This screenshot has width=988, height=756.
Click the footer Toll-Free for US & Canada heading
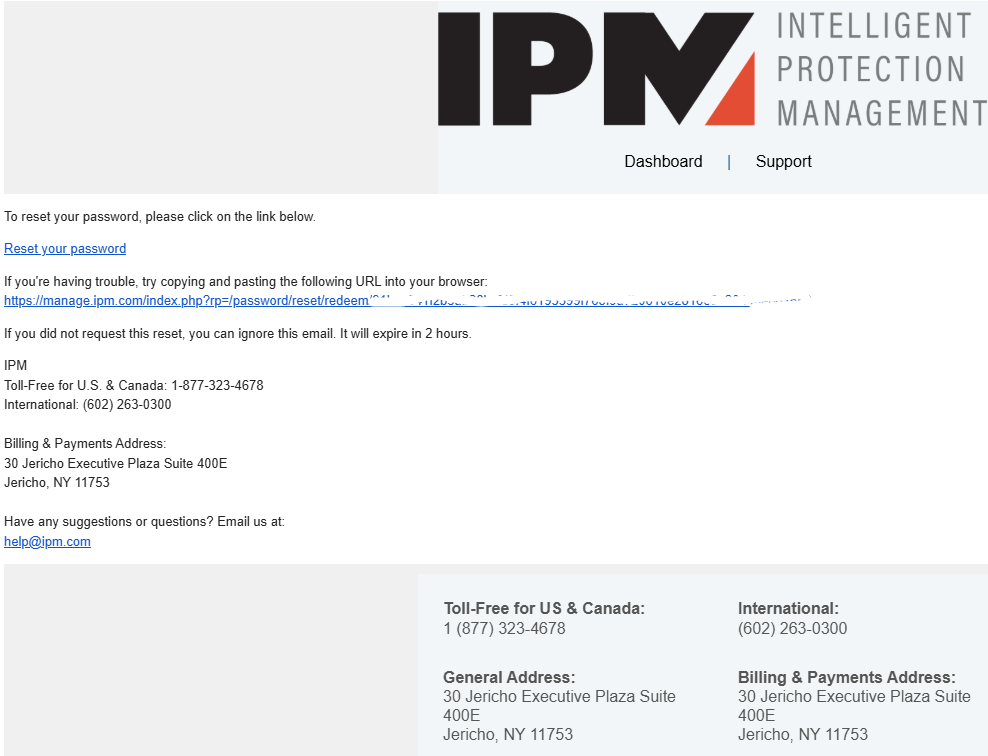click(x=544, y=608)
